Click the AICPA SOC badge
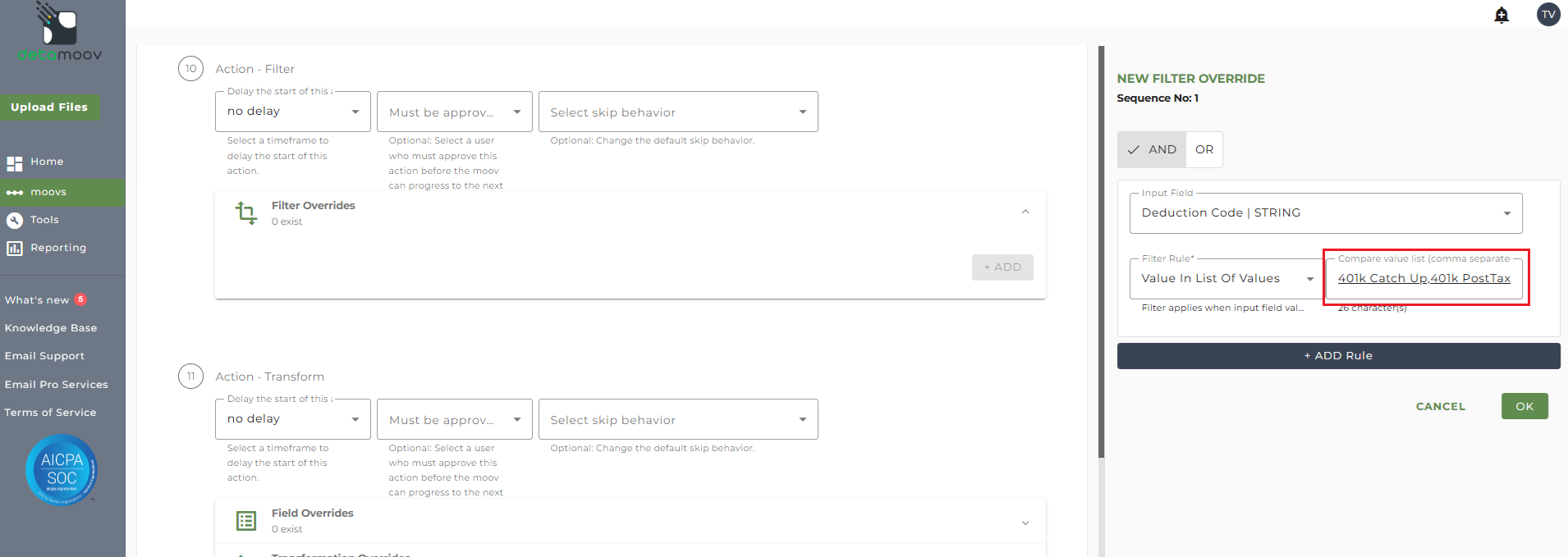The height and width of the screenshot is (557, 1568). coord(62,470)
